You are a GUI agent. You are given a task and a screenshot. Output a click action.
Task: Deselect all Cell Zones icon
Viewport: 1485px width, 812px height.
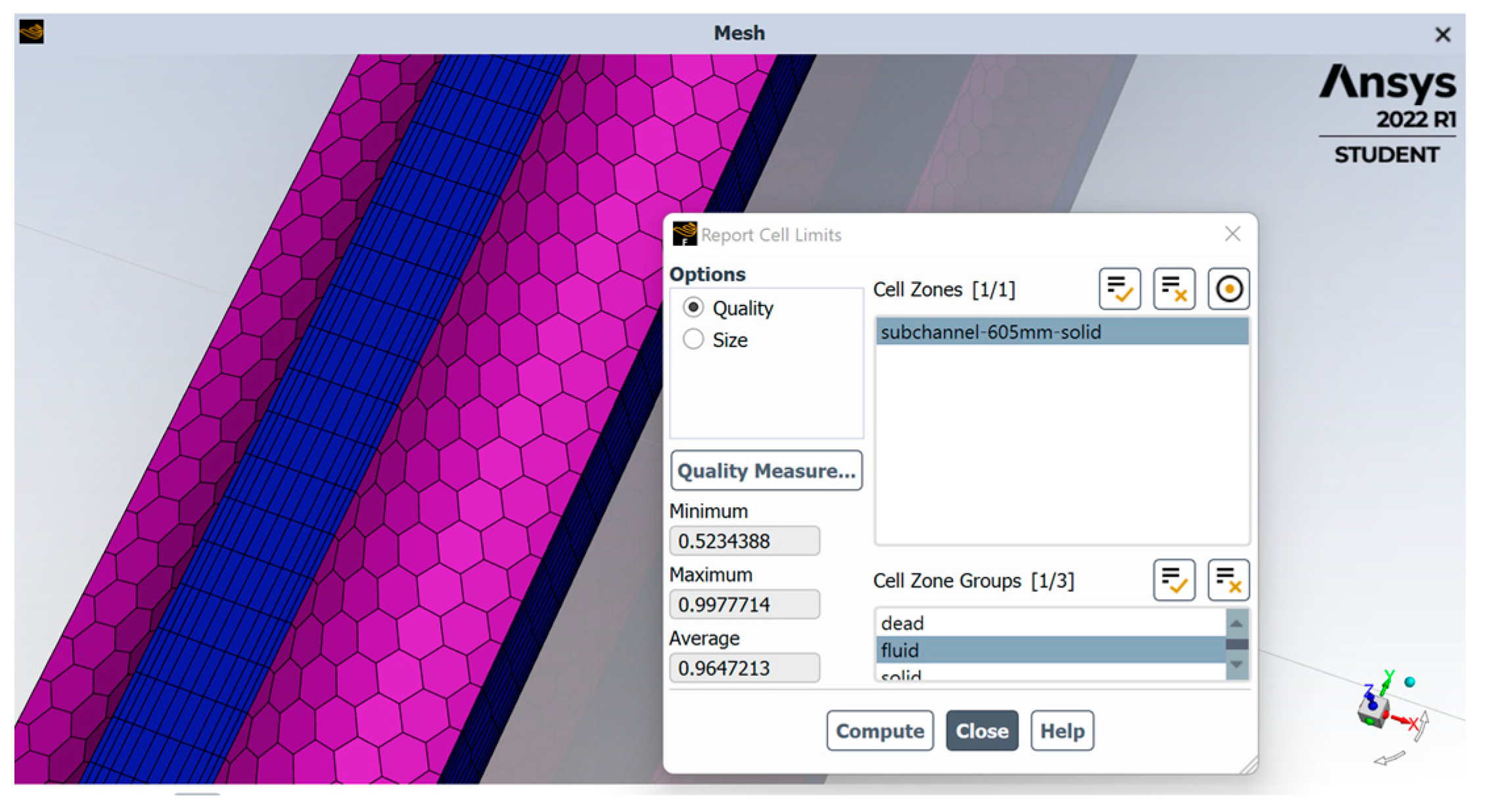click(x=1174, y=289)
